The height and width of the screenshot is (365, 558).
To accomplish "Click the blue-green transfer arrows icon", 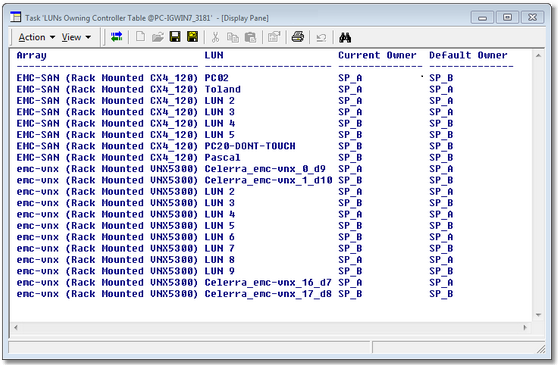I will tap(116, 37).
